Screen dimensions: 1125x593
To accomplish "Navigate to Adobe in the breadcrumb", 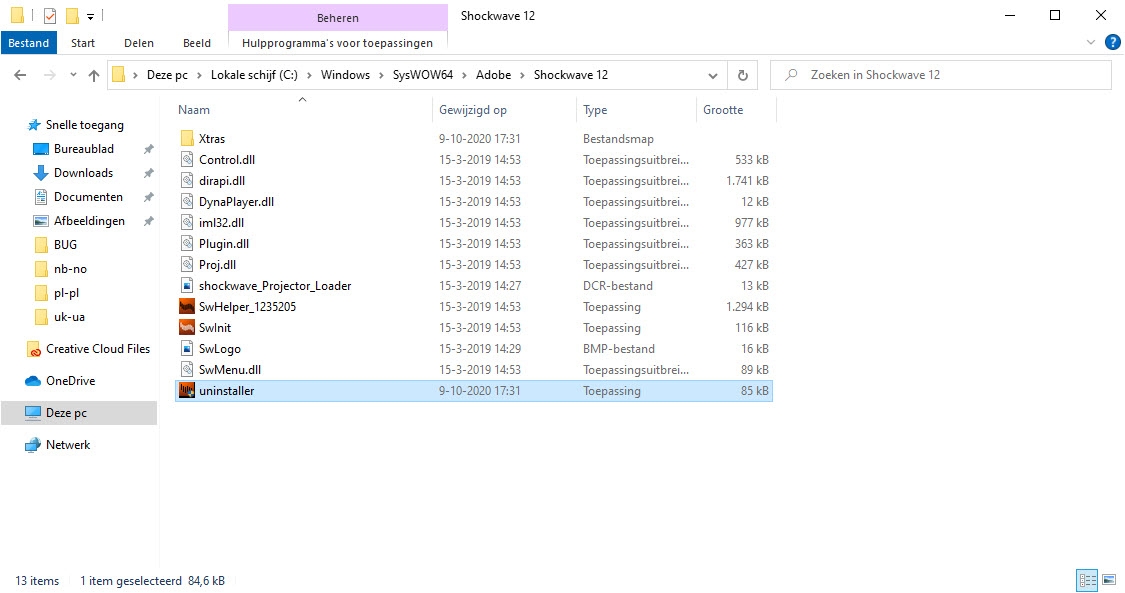I will (x=494, y=75).
